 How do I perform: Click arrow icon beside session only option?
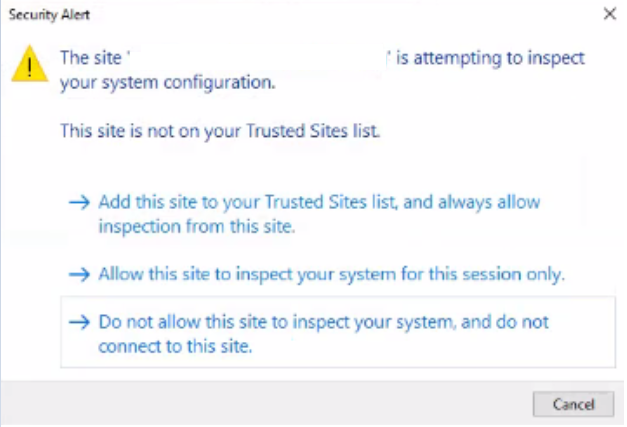point(80,273)
